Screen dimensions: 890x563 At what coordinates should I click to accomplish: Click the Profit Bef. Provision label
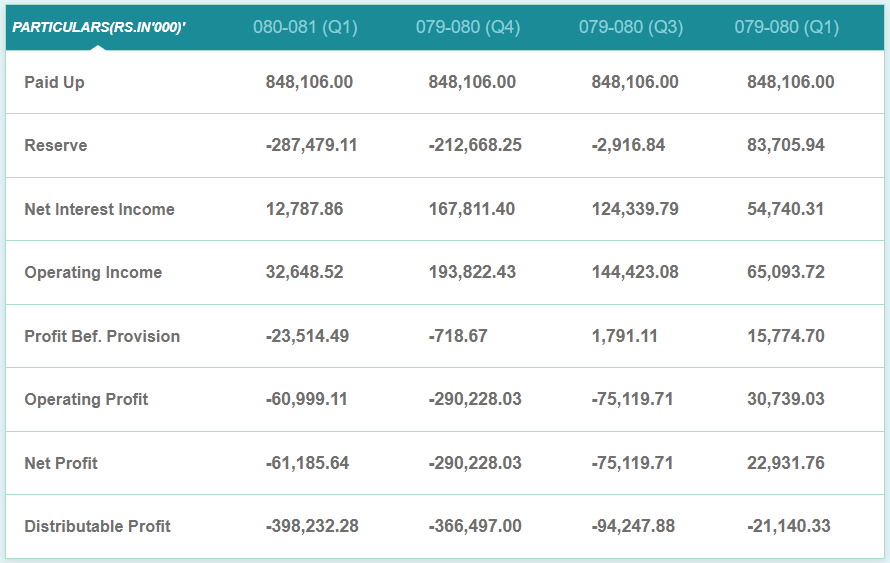[x=102, y=336]
